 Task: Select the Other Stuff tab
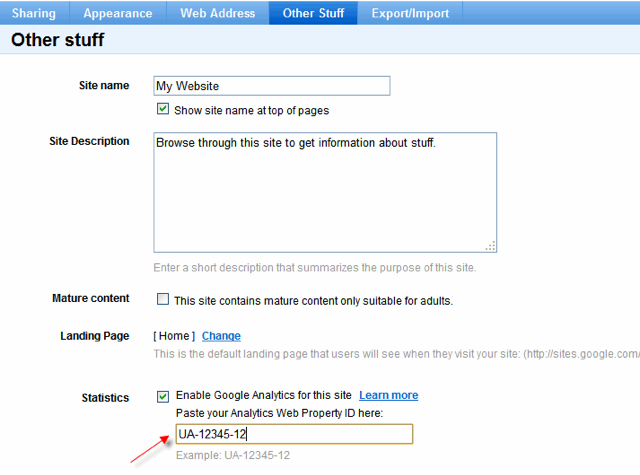coord(313,13)
